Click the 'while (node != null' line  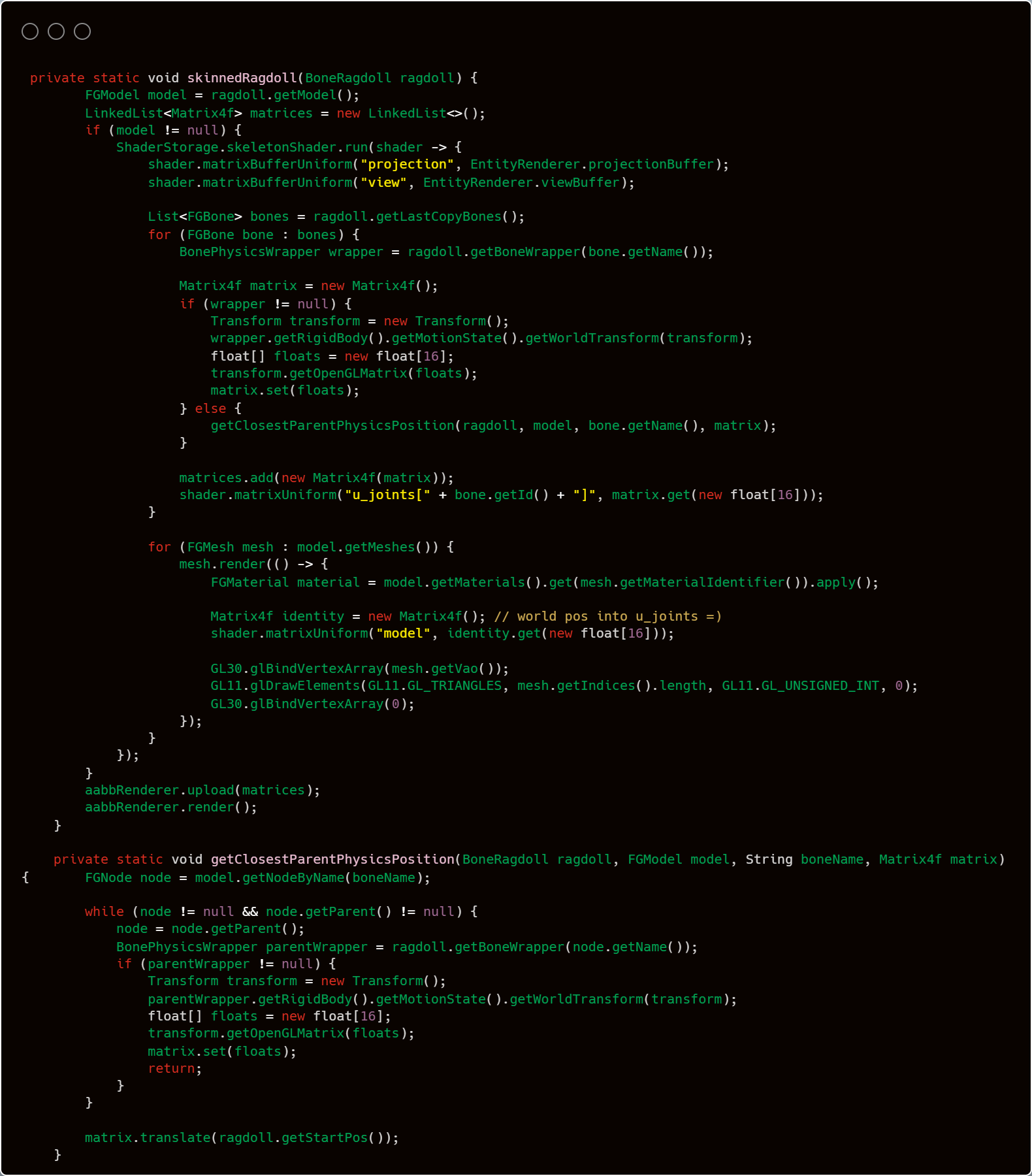tap(282, 911)
